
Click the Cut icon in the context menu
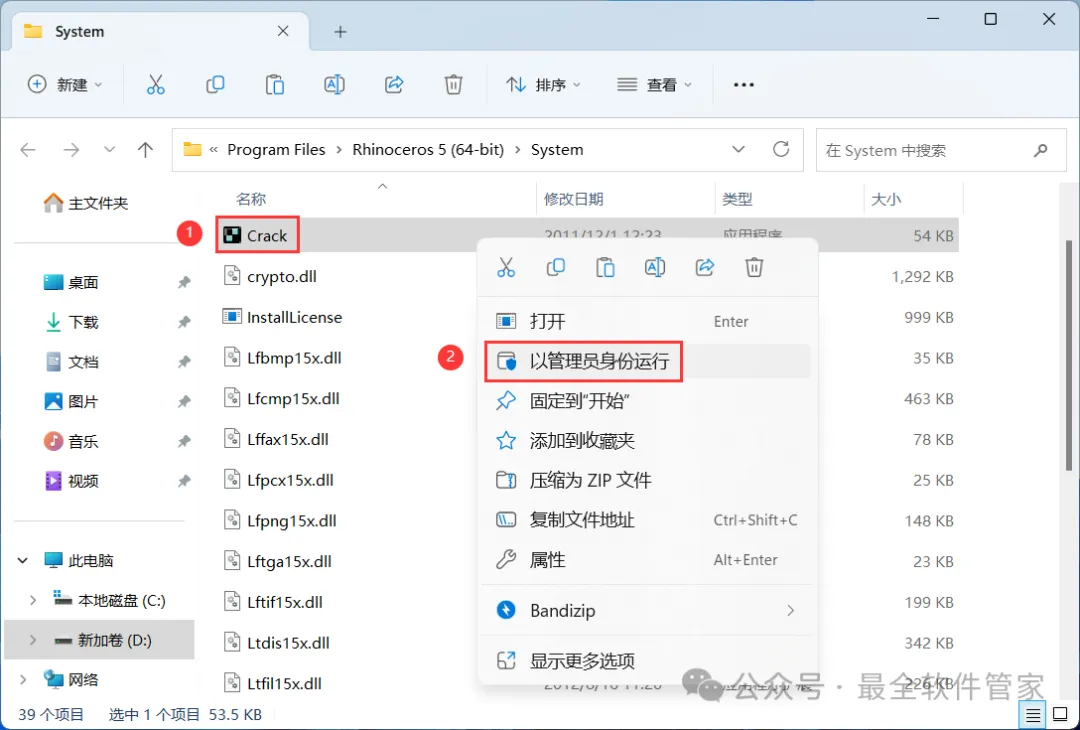[506, 267]
